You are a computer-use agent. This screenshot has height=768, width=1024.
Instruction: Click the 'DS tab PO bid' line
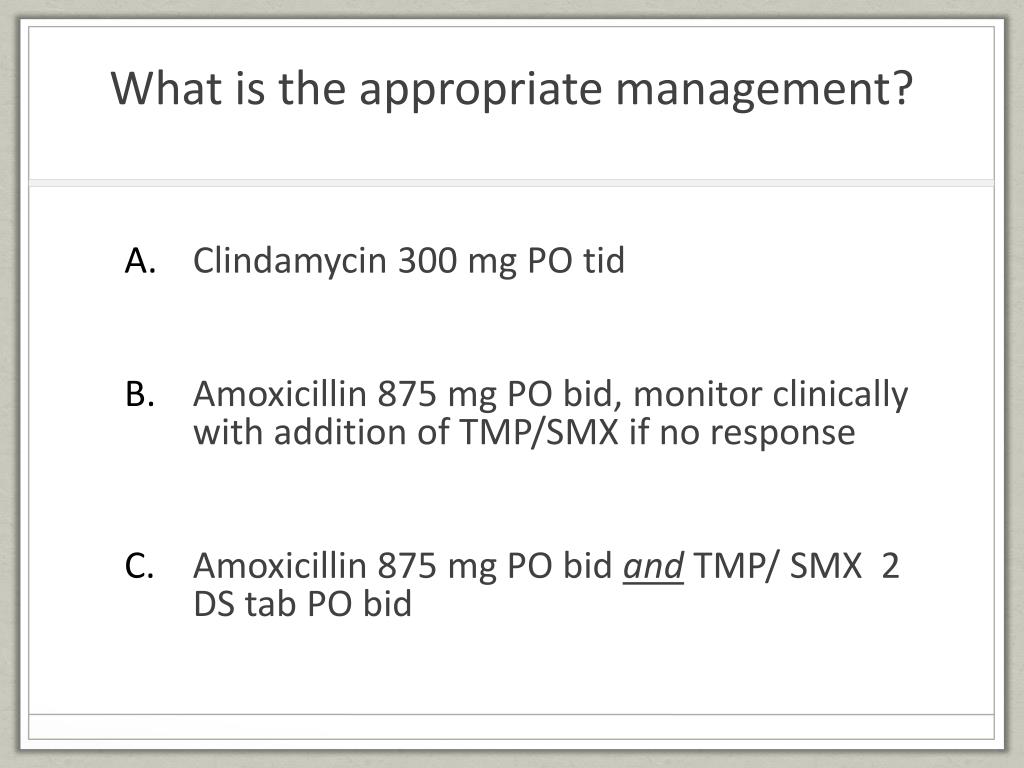tap(302, 604)
